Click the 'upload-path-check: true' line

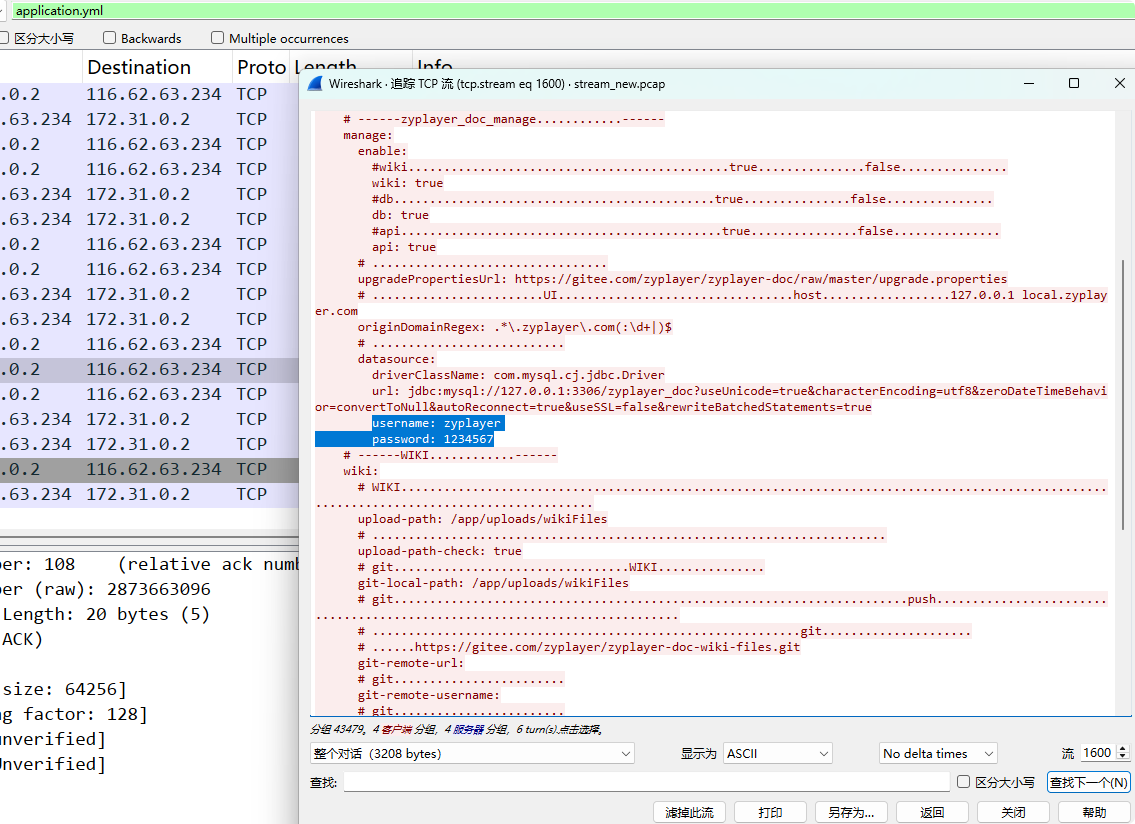coord(439,551)
